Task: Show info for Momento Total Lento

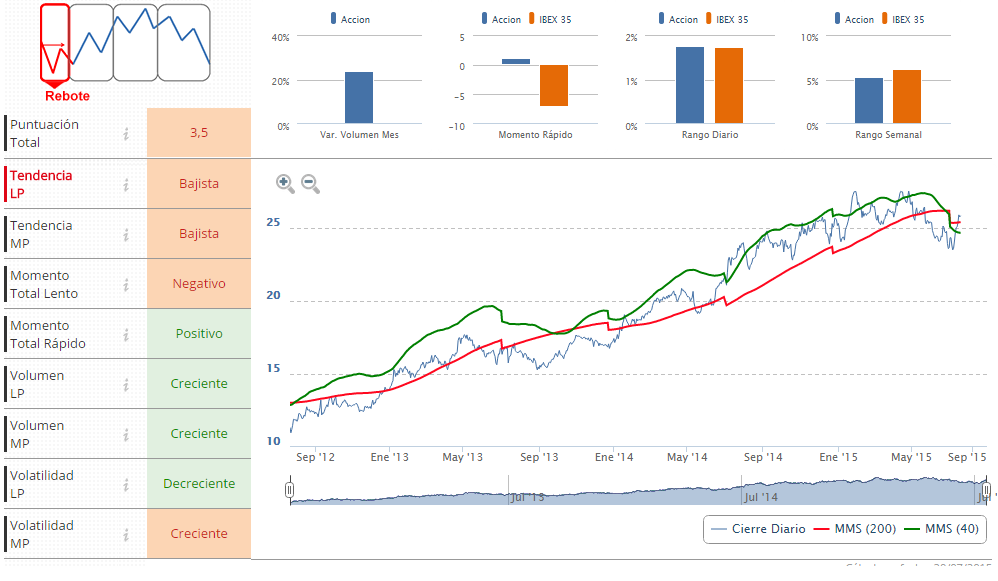Action: [x=126, y=284]
